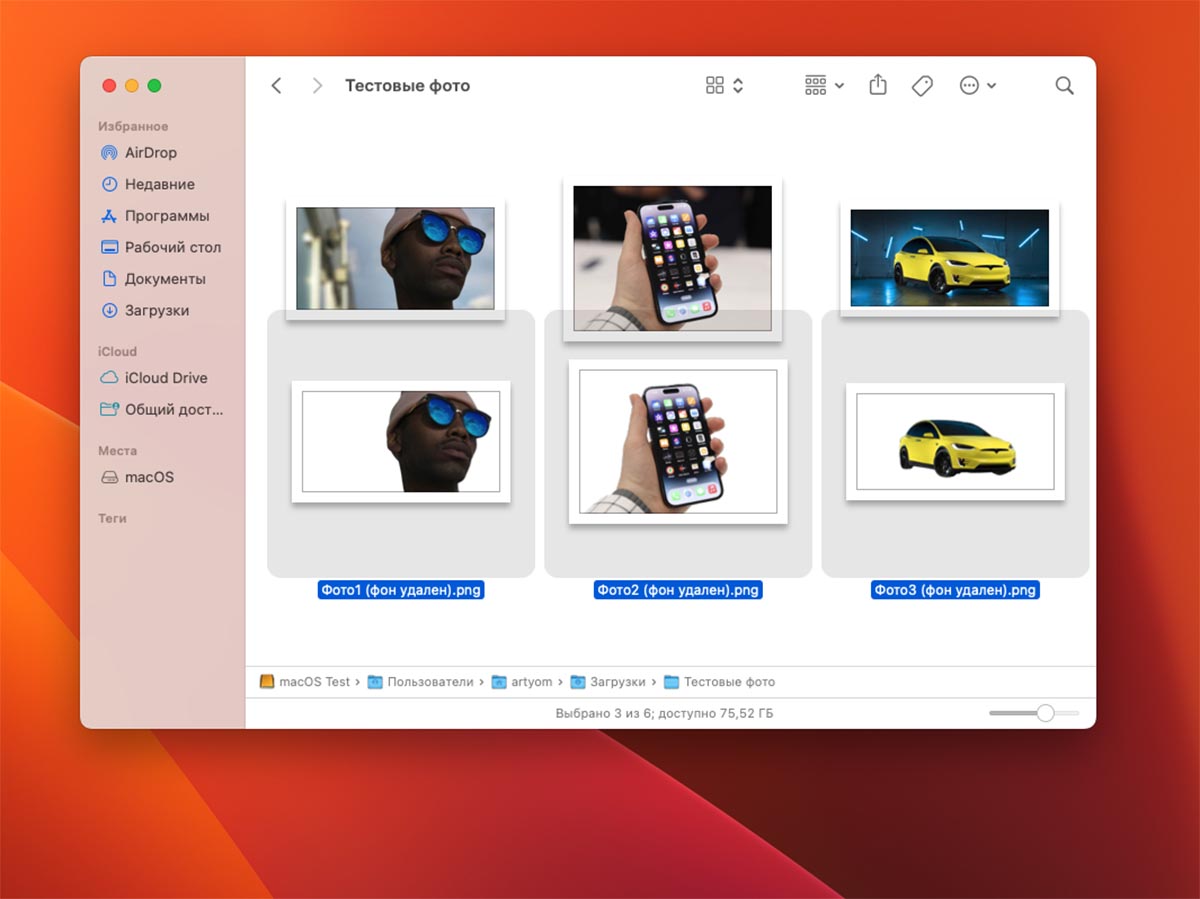
Task: Click macOS Test in path bar
Action: (x=305, y=682)
